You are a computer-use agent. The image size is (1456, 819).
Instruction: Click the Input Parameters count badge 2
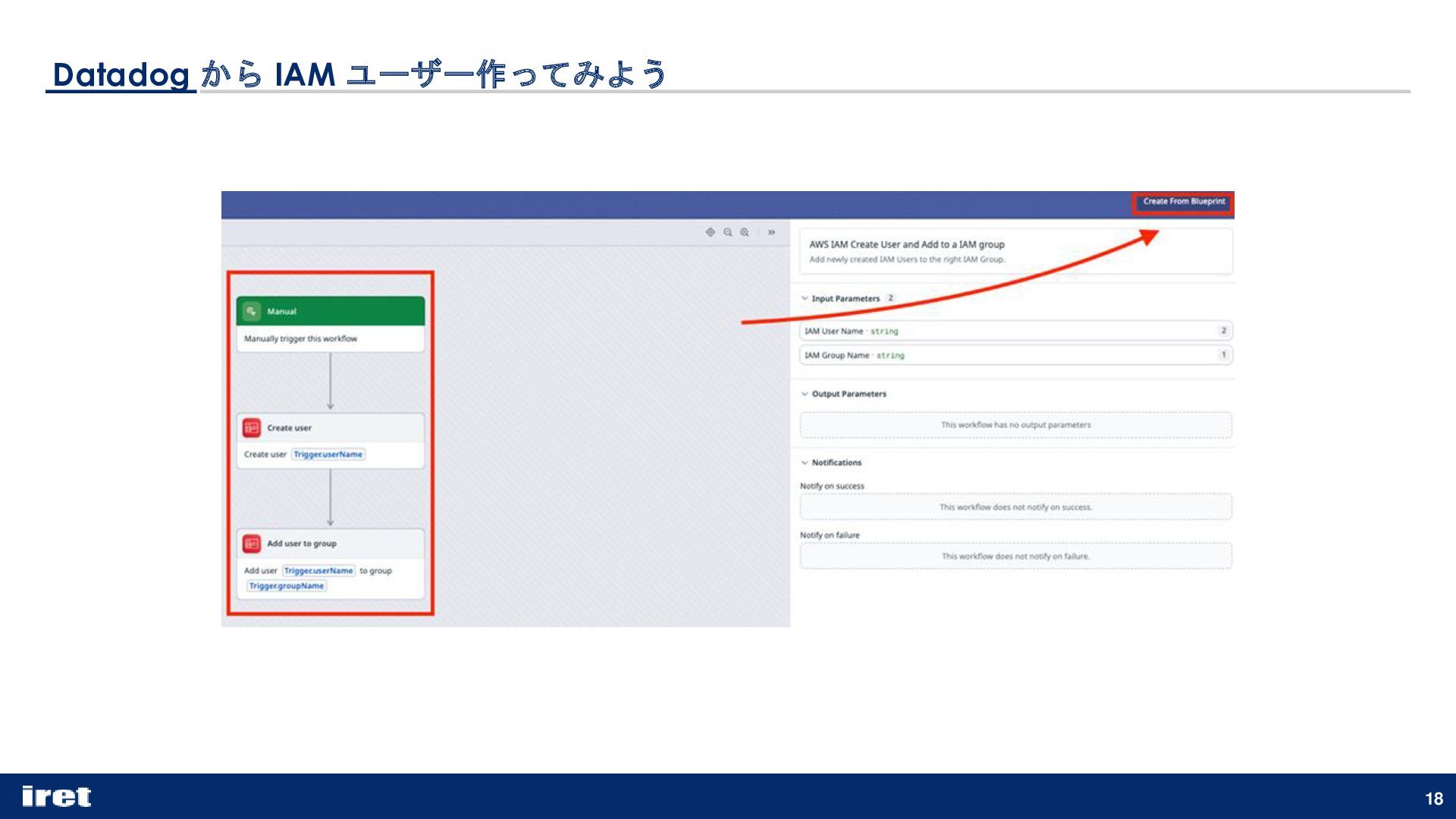[890, 298]
